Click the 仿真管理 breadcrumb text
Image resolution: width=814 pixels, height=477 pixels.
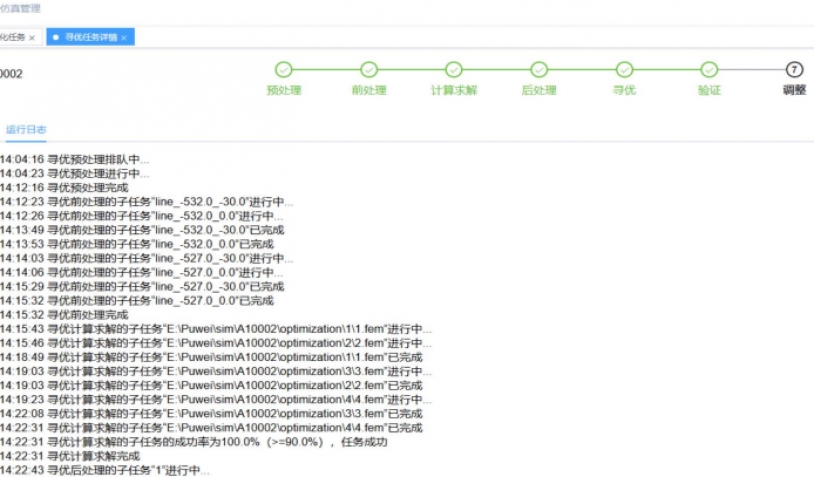point(20,8)
